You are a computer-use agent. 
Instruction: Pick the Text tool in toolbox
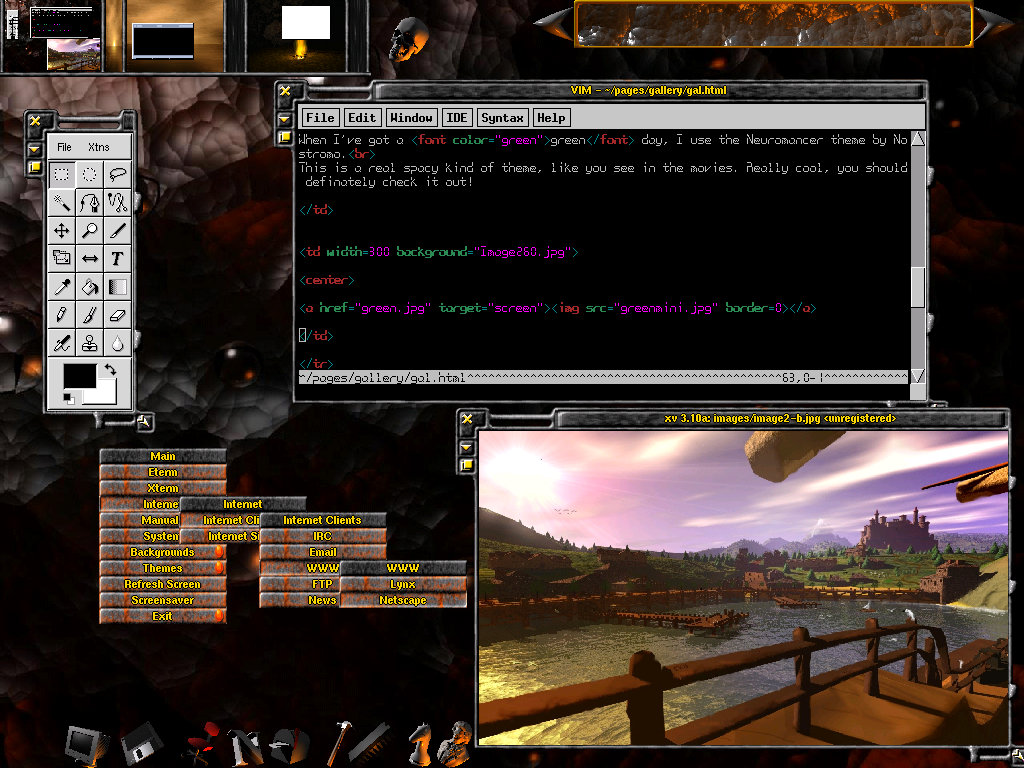(117, 258)
